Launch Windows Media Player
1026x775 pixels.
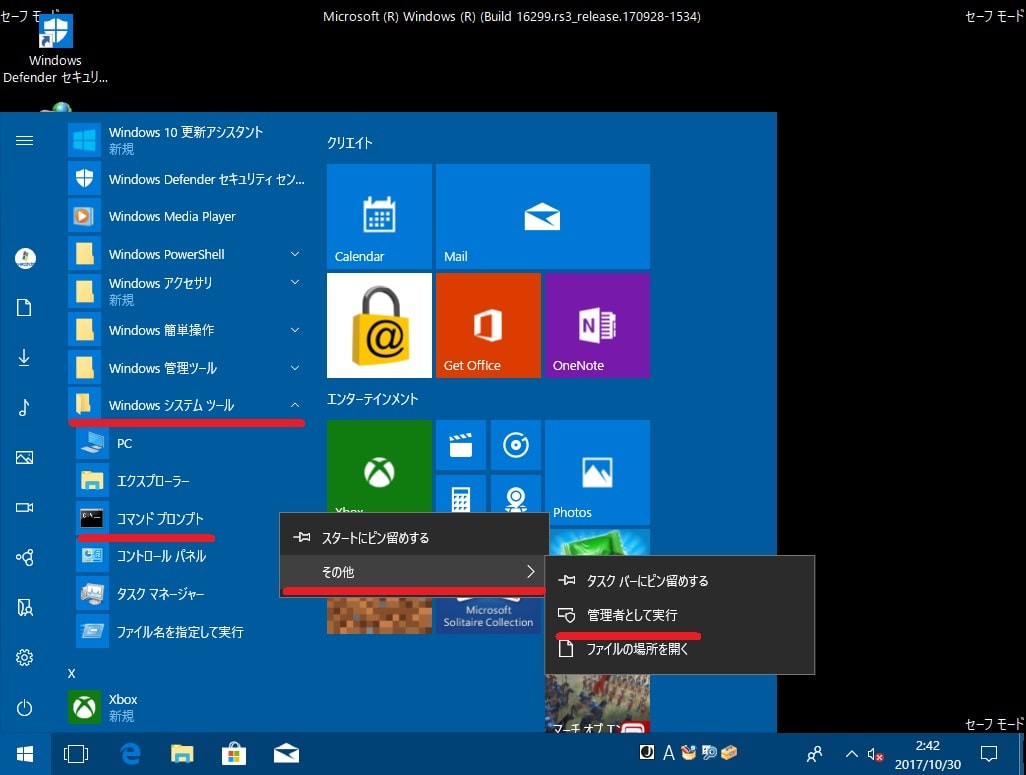click(186, 216)
